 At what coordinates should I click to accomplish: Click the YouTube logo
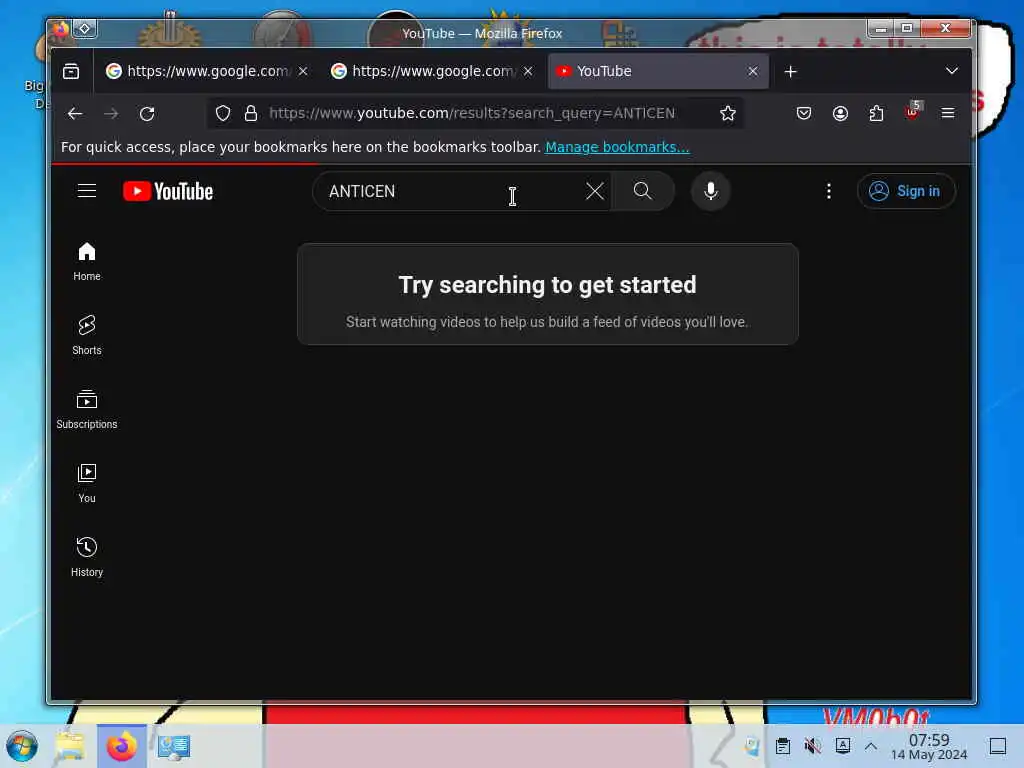[168, 191]
